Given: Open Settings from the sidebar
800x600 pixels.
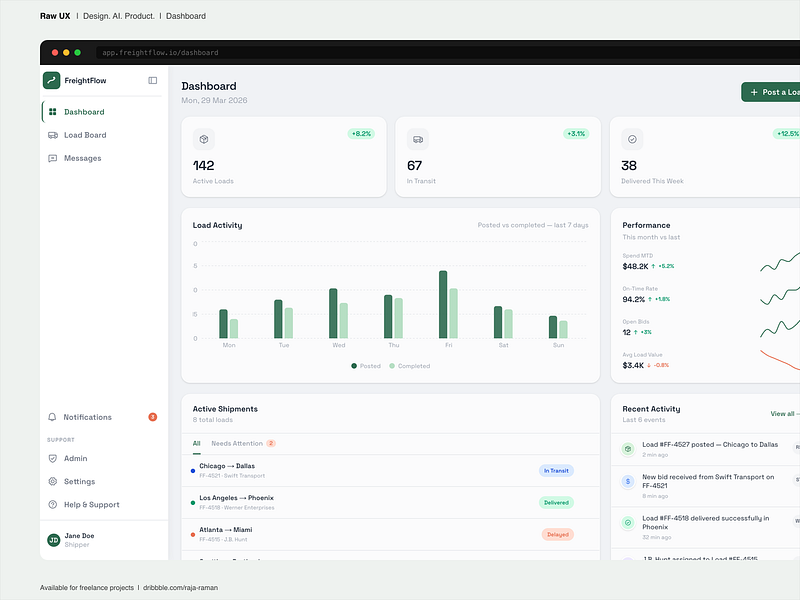Looking at the screenshot, I should 102,482.
